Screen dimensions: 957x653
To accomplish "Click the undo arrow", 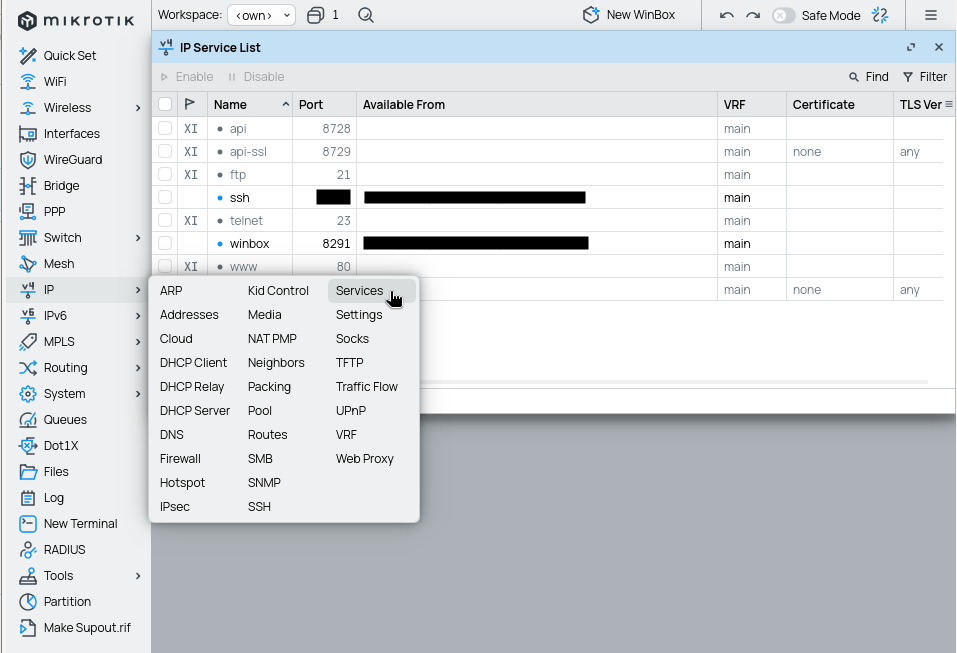I will tap(726, 15).
